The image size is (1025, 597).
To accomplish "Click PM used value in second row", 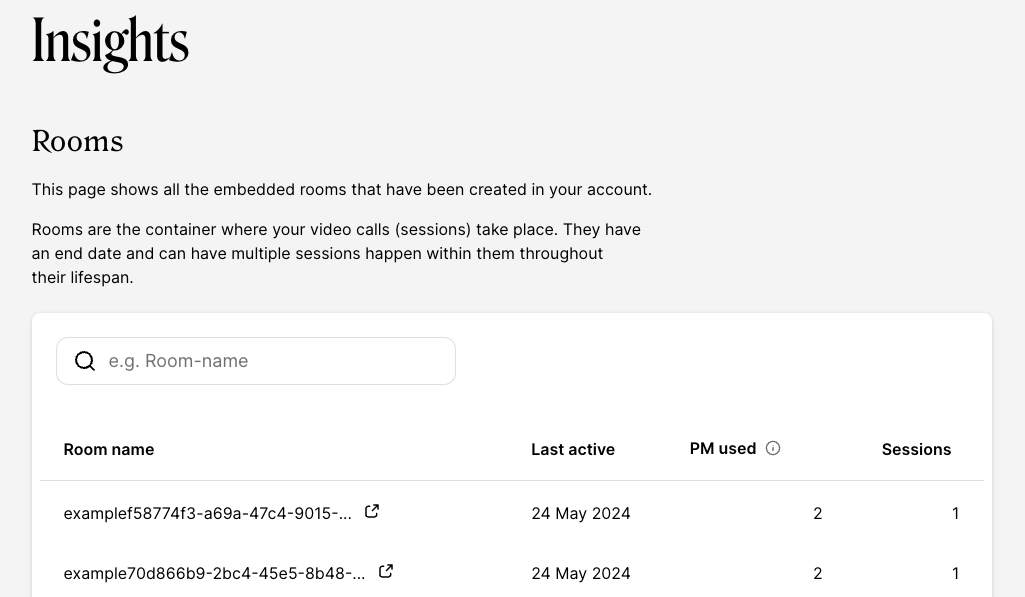I will (x=818, y=573).
